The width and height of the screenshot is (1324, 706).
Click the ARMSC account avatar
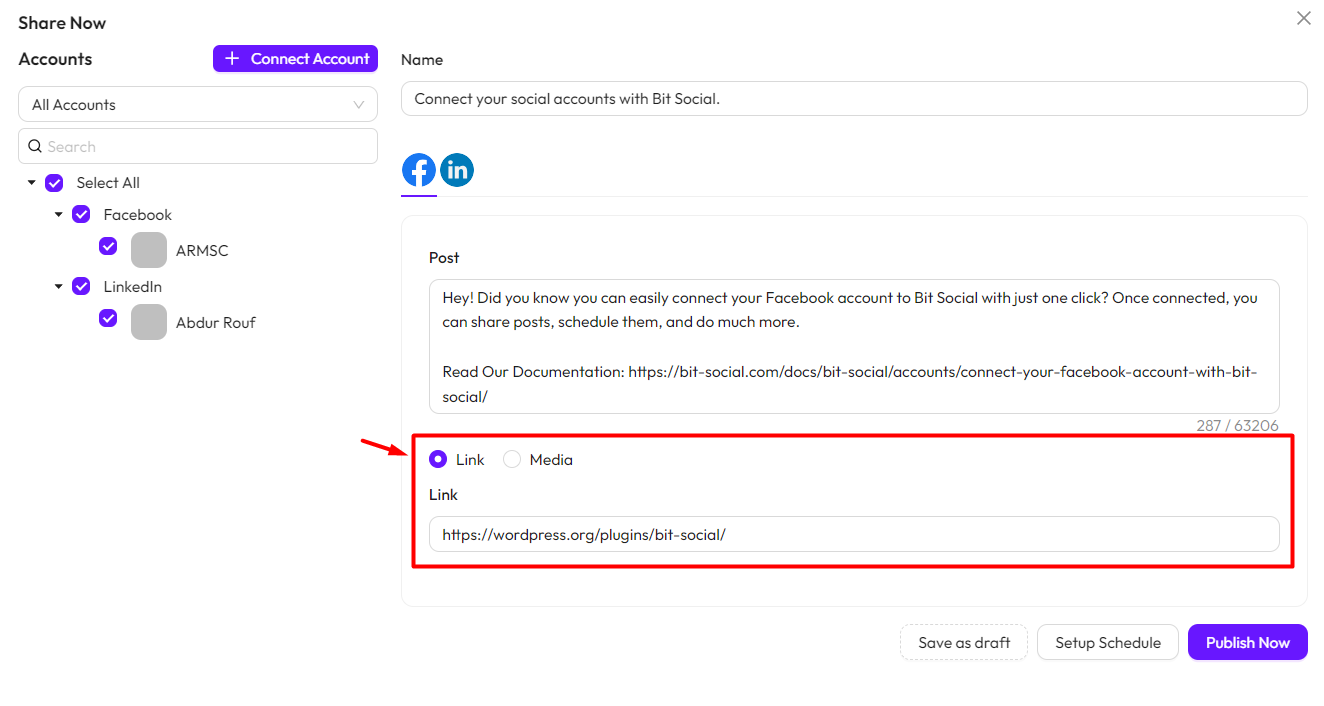(149, 250)
